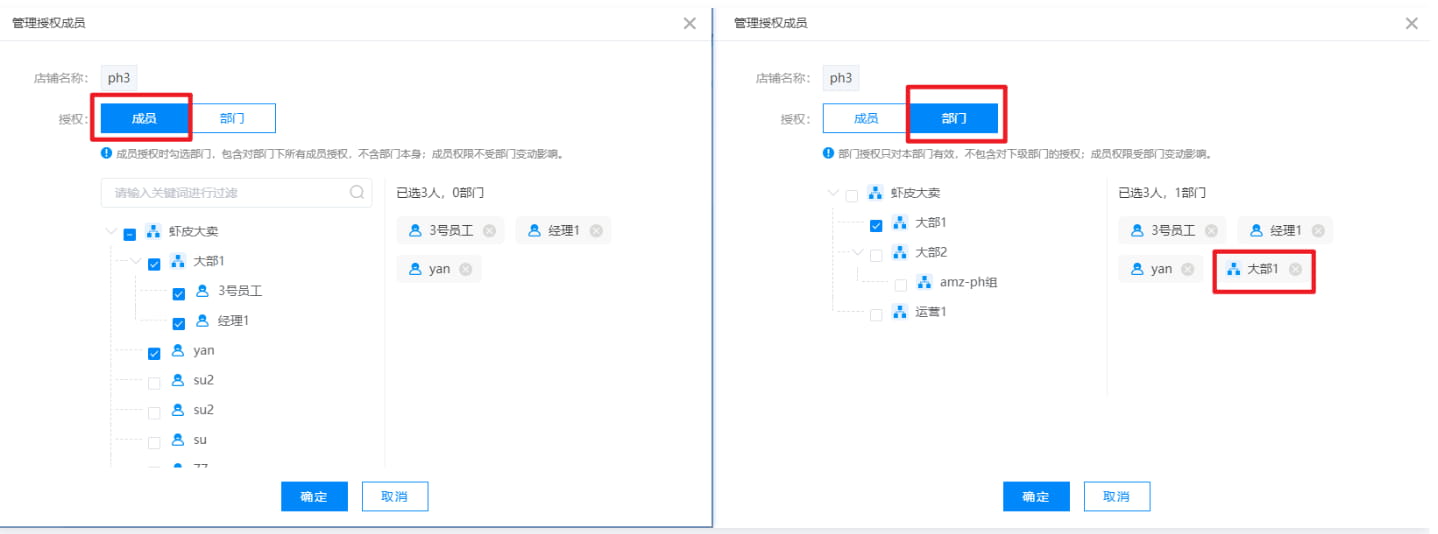Image resolution: width=1438 pixels, height=534 pixels.
Task: Check 虾皮大卖 checkbox in right dialog
Action: coord(852,196)
